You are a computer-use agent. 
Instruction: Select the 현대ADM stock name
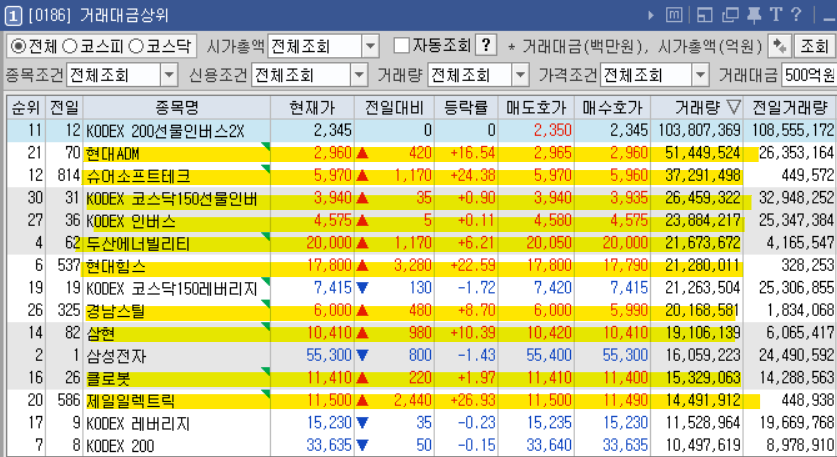(113, 154)
